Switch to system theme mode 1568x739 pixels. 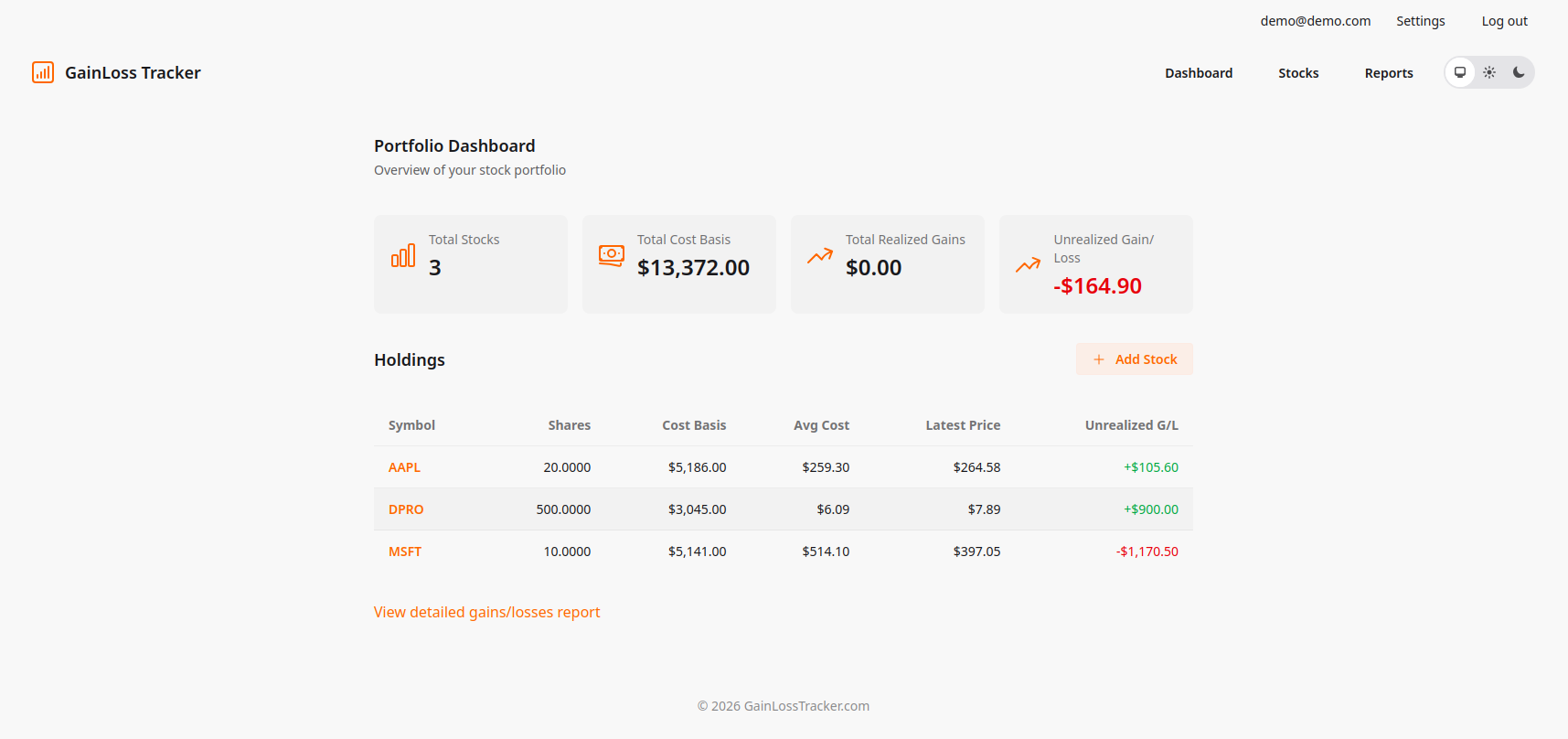[x=1460, y=72]
